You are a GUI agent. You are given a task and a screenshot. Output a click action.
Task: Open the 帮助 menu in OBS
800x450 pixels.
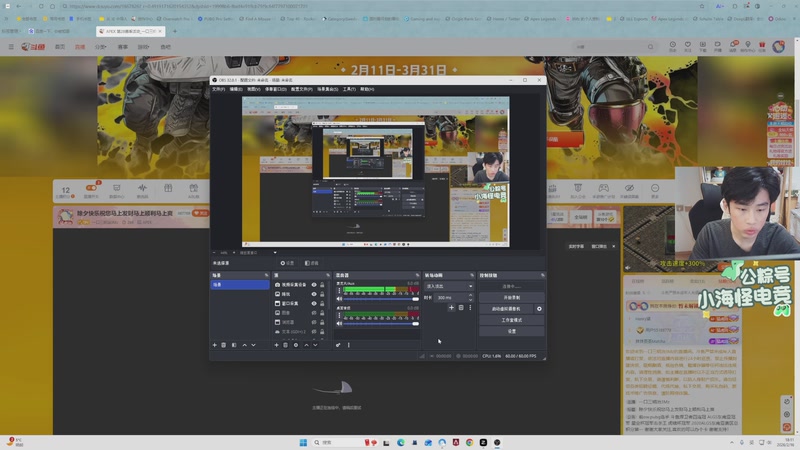(x=367, y=89)
